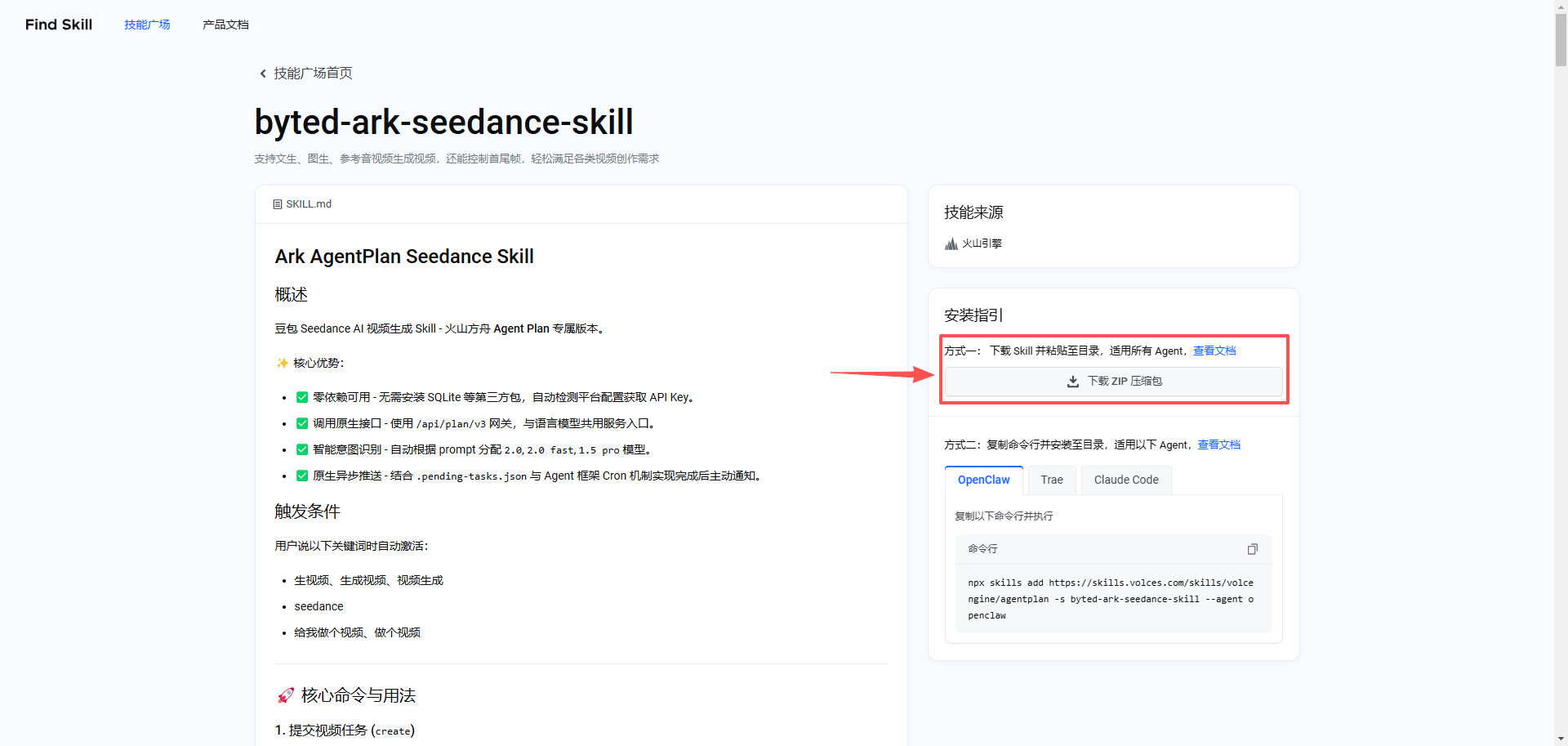Screen dimensions: 1568x746
Task: Click the 1. 提交视频任务 (create) heading
Action: (345, 730)
